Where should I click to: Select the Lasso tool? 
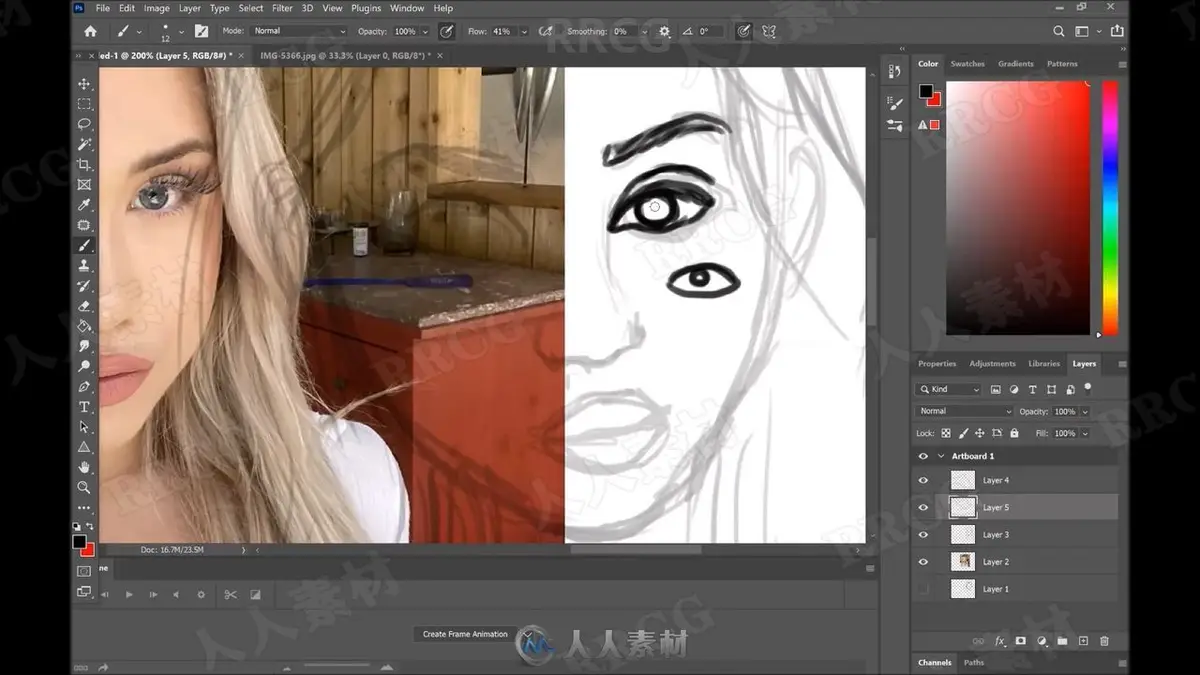click(84, 124)
